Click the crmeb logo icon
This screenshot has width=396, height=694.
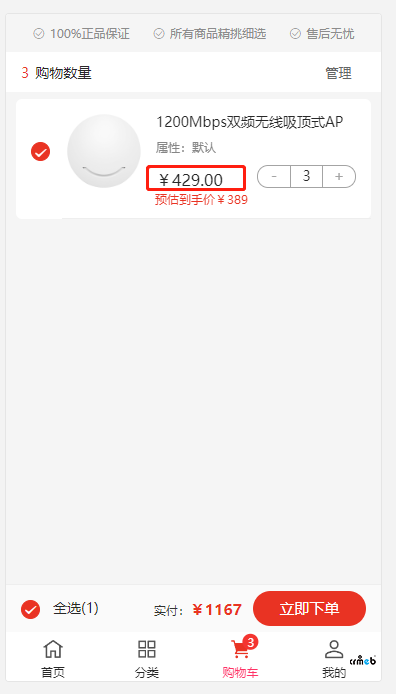pos(363,660)
